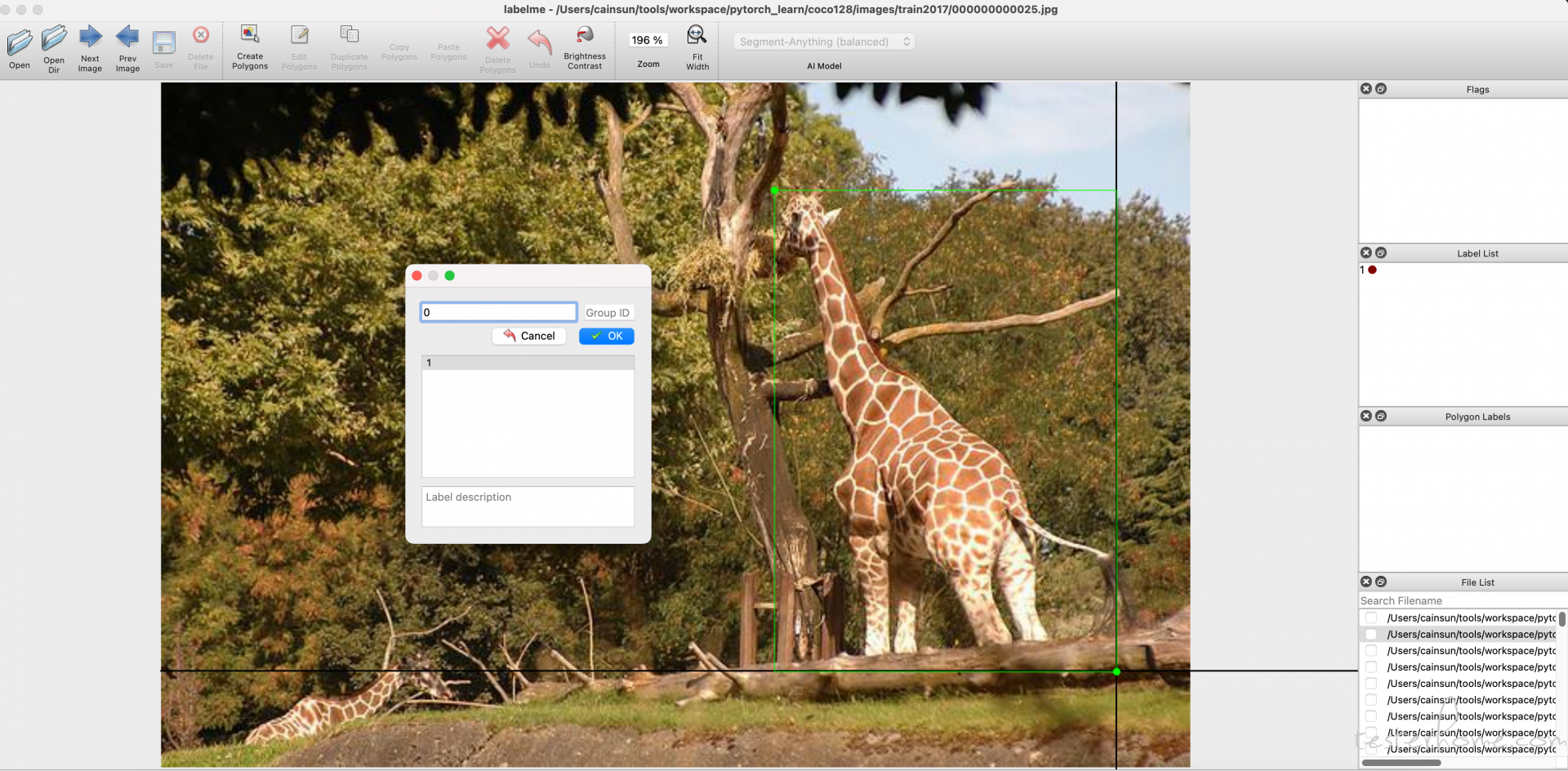Confirm label with OK button
Screen dimensions: 1568x771
607,336
